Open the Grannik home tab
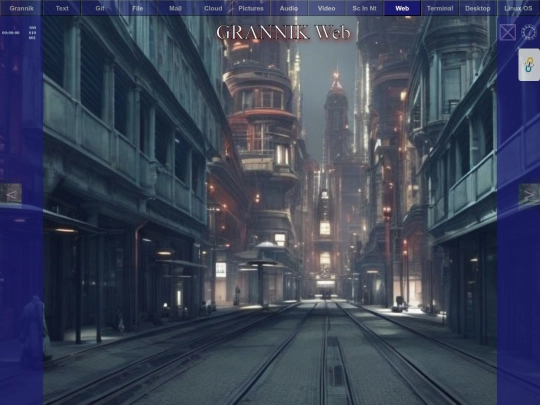Screen dimensions: 540x405 (x=21, y=8)
